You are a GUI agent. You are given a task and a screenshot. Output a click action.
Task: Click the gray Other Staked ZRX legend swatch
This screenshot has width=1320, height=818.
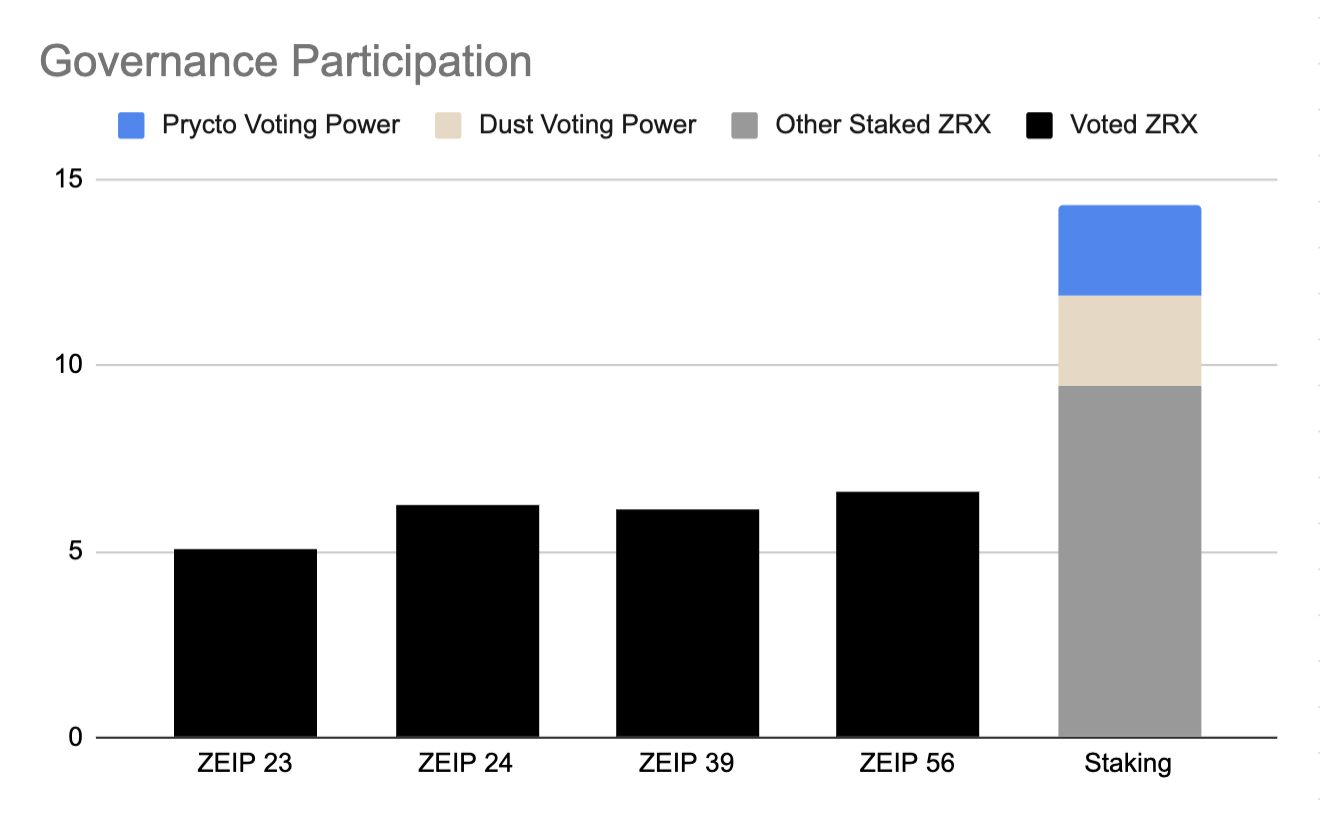pyautogui.click(x=745, y=125)
